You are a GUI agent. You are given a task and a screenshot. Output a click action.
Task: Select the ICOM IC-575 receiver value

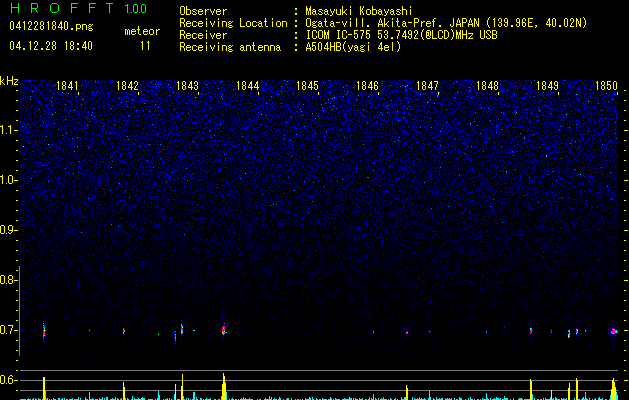[401, 35]
